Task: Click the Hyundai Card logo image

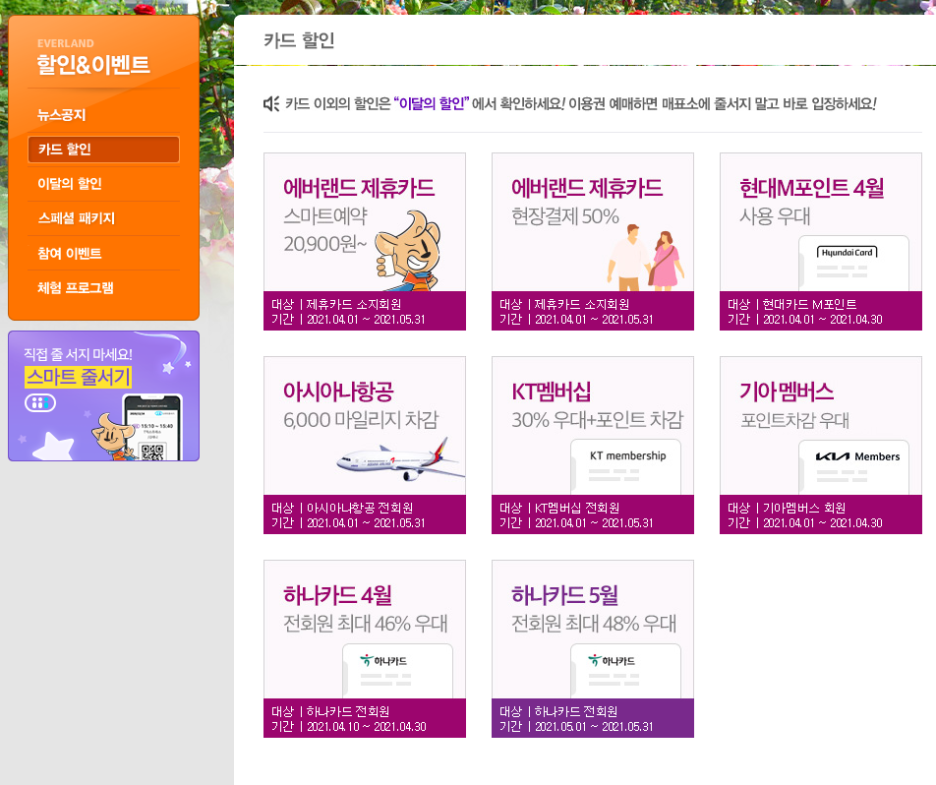Action: [847, 253]
